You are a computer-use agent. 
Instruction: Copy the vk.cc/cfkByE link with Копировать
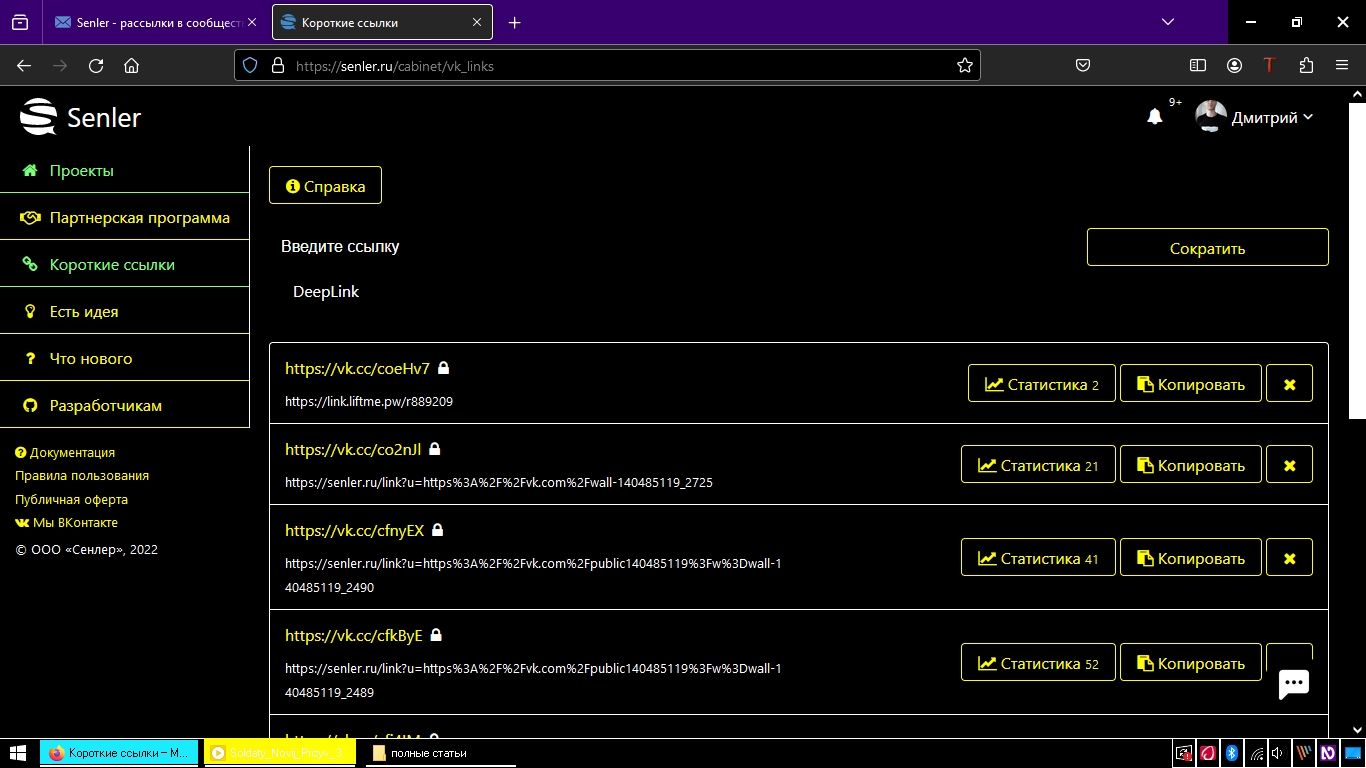(1190, 663)
